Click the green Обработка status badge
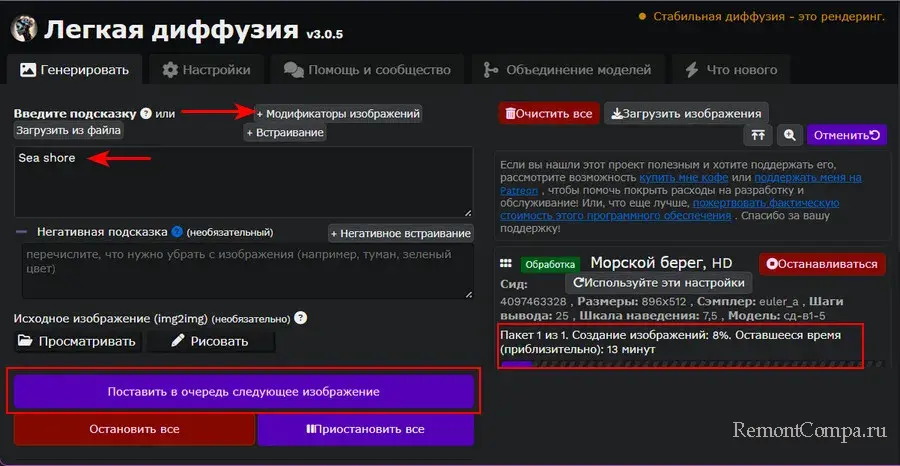900x466 pixels. click(x=549, y=264)
